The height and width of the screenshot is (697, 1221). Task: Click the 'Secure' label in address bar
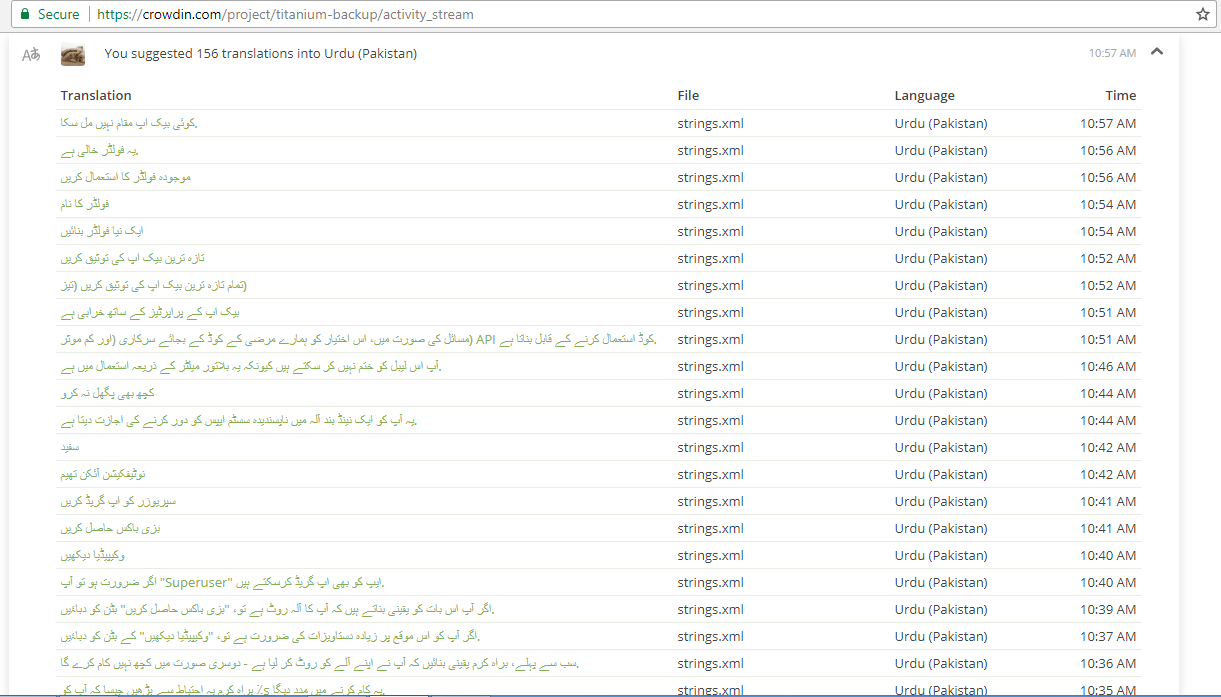(x=58, y=15)
